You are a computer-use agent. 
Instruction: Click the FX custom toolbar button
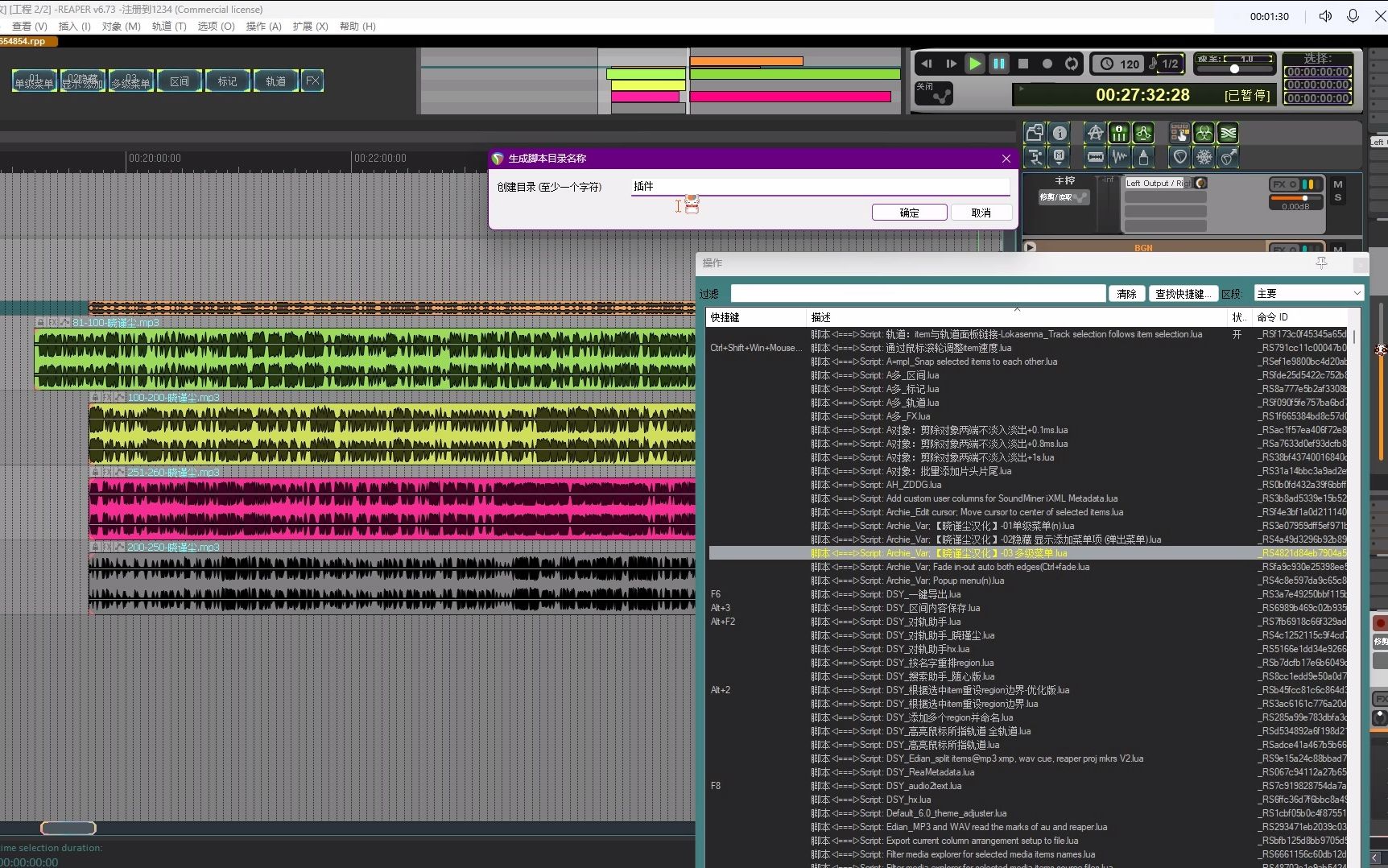tap(312, 81)
